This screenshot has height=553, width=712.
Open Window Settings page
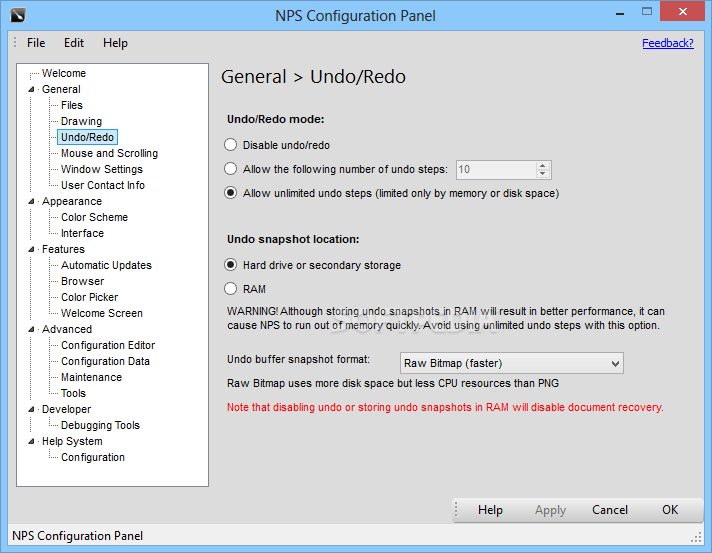click(x=102, y=169)
